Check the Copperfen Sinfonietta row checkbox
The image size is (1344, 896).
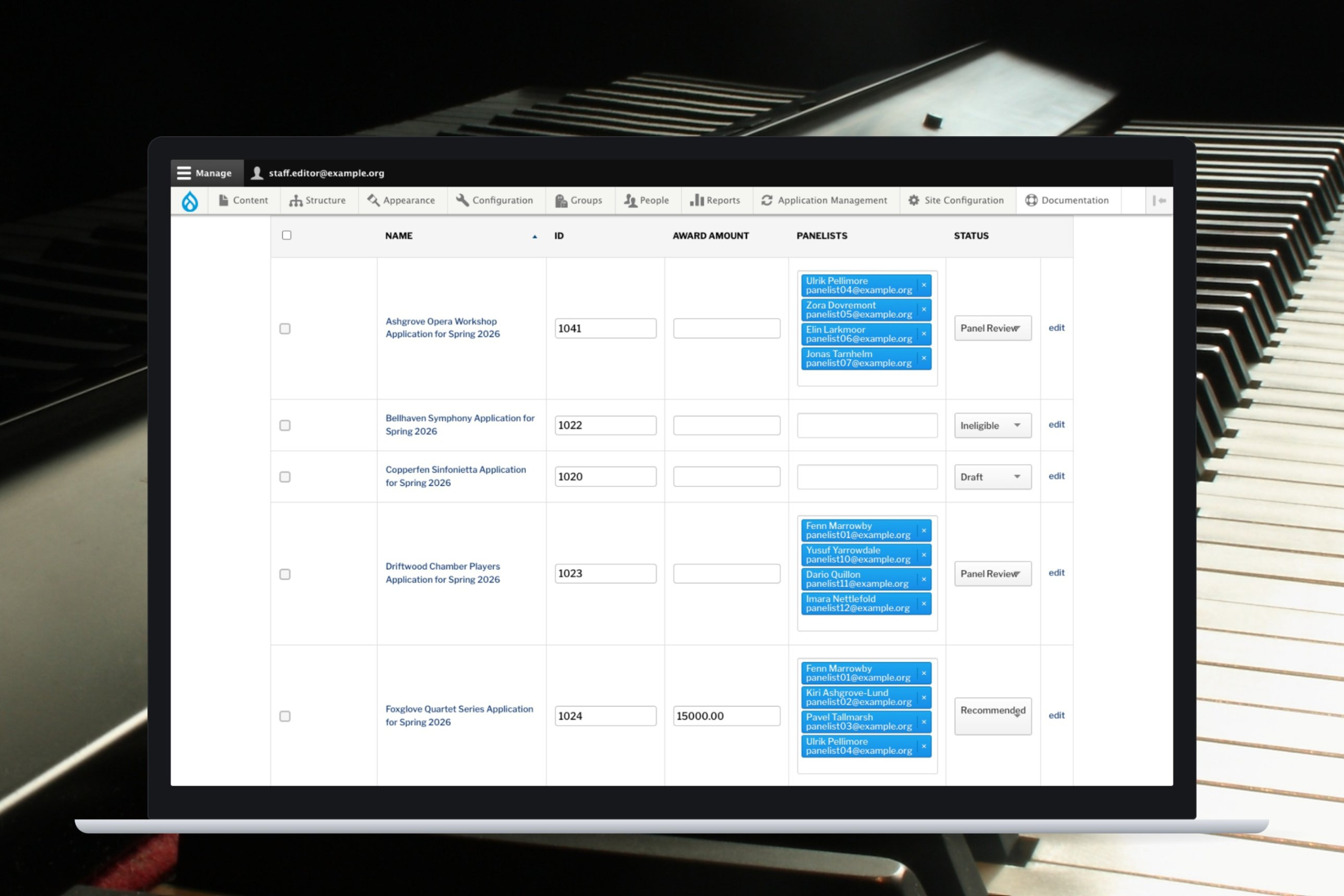(x=285, y=477)
